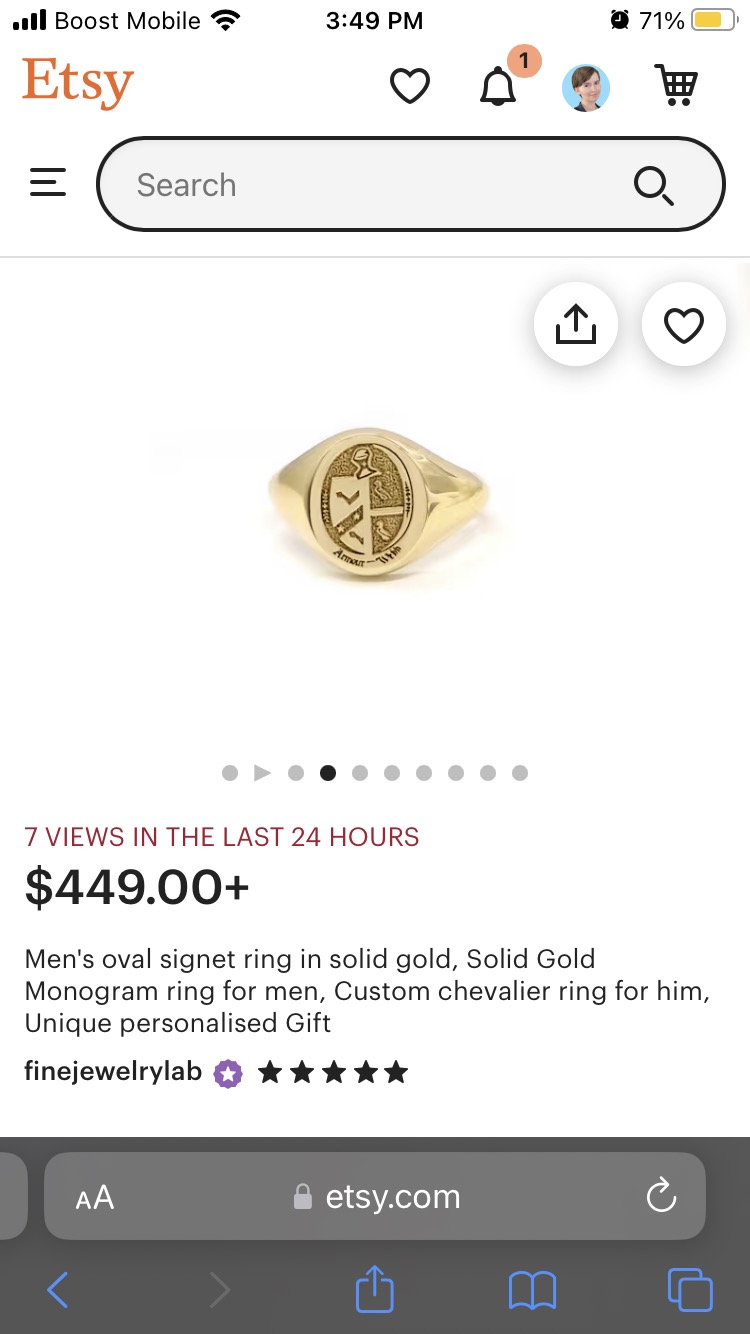750x1334 pixels.
Task: Open Safari bookmarks
Action: [x=532, y=1290]
